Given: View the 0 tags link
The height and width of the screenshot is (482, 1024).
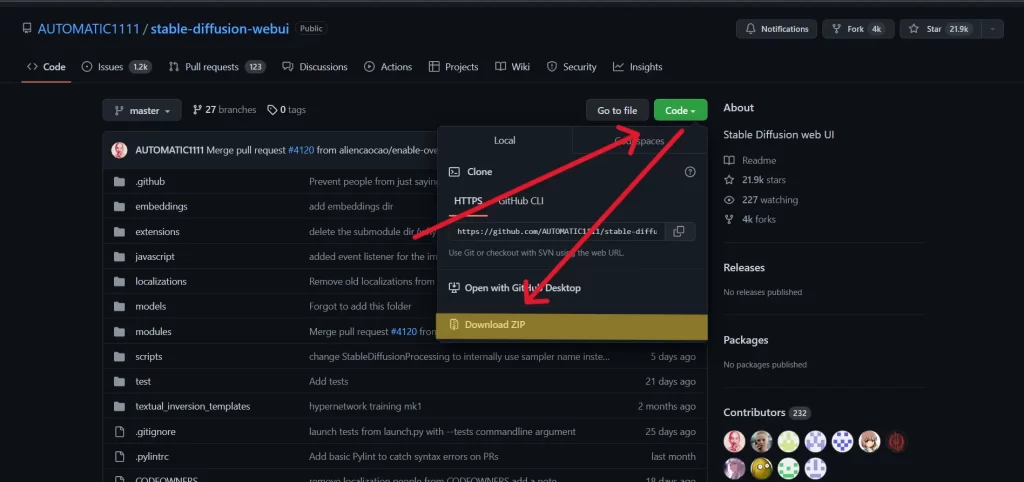Looking at the screenshot, I should [x=286, y=110].
